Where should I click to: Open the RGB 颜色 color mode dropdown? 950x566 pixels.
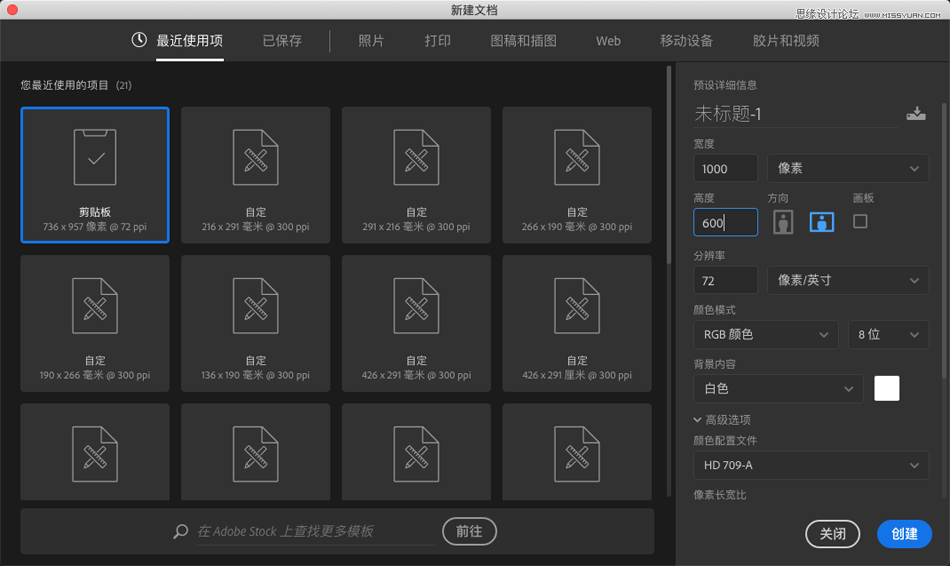(x=765, y=335)
